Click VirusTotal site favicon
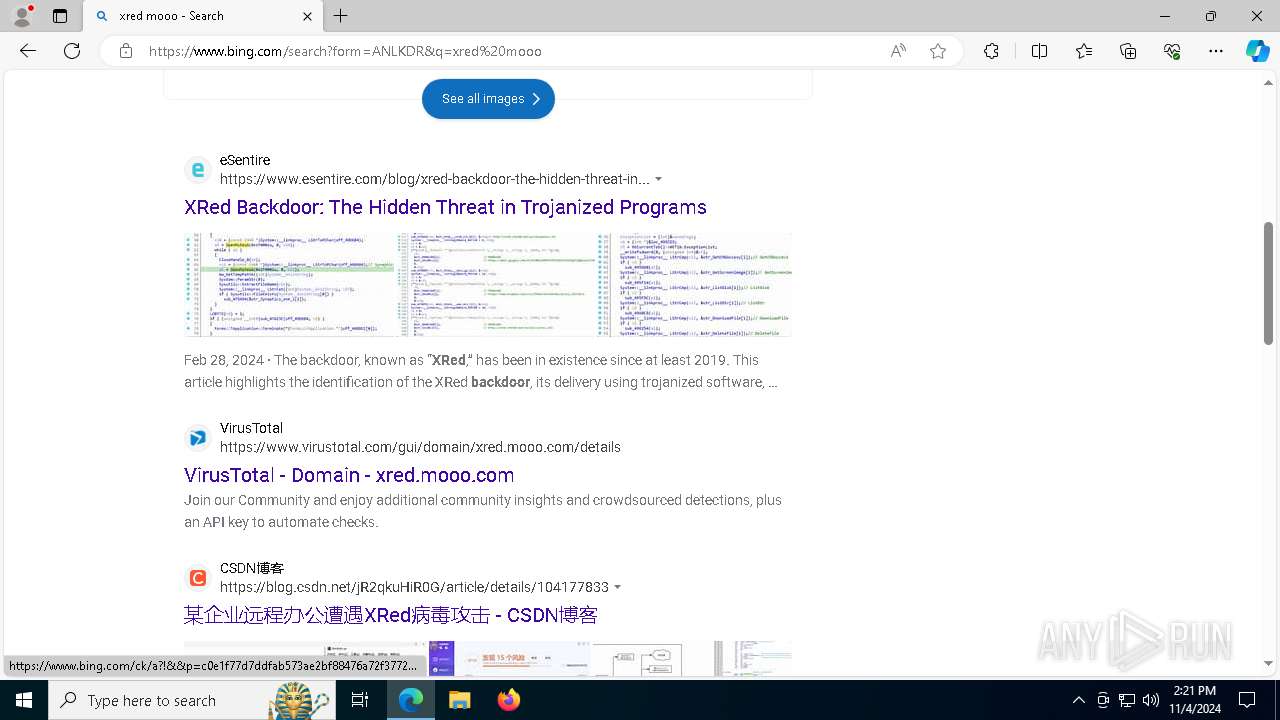 point(198,438)
